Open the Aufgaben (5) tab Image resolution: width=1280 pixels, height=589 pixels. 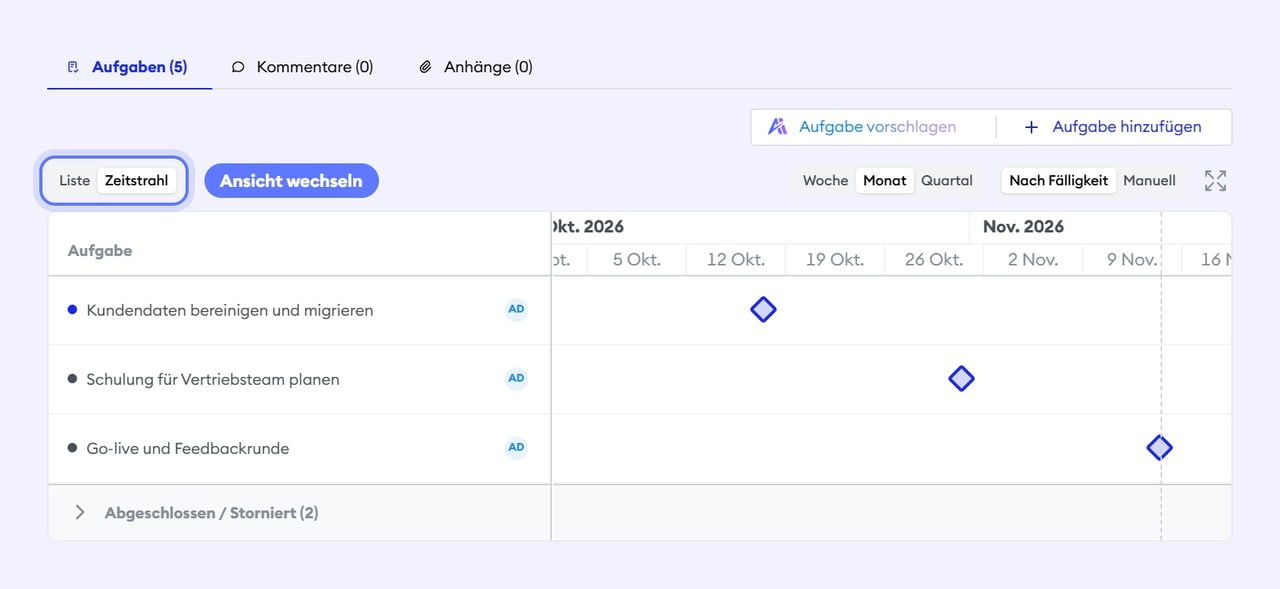point(129,67)
